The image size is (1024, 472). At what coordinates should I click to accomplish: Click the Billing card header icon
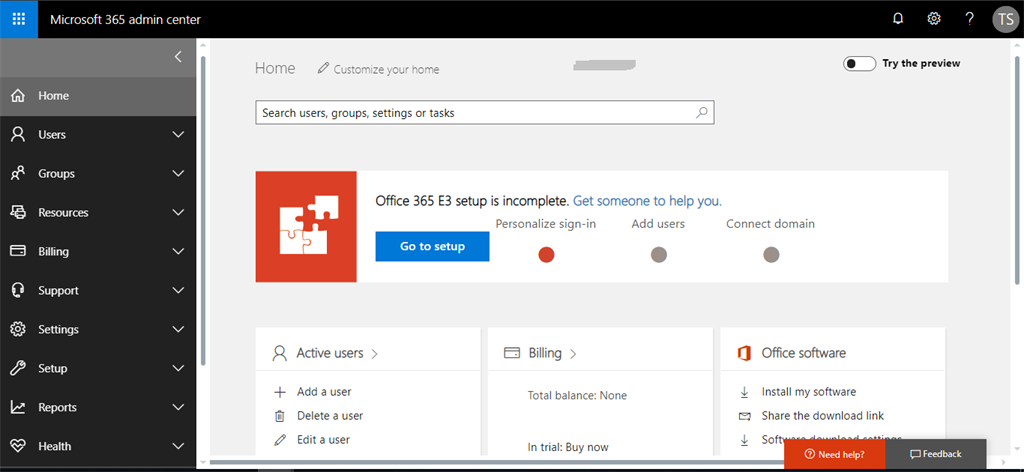(512, 353)
